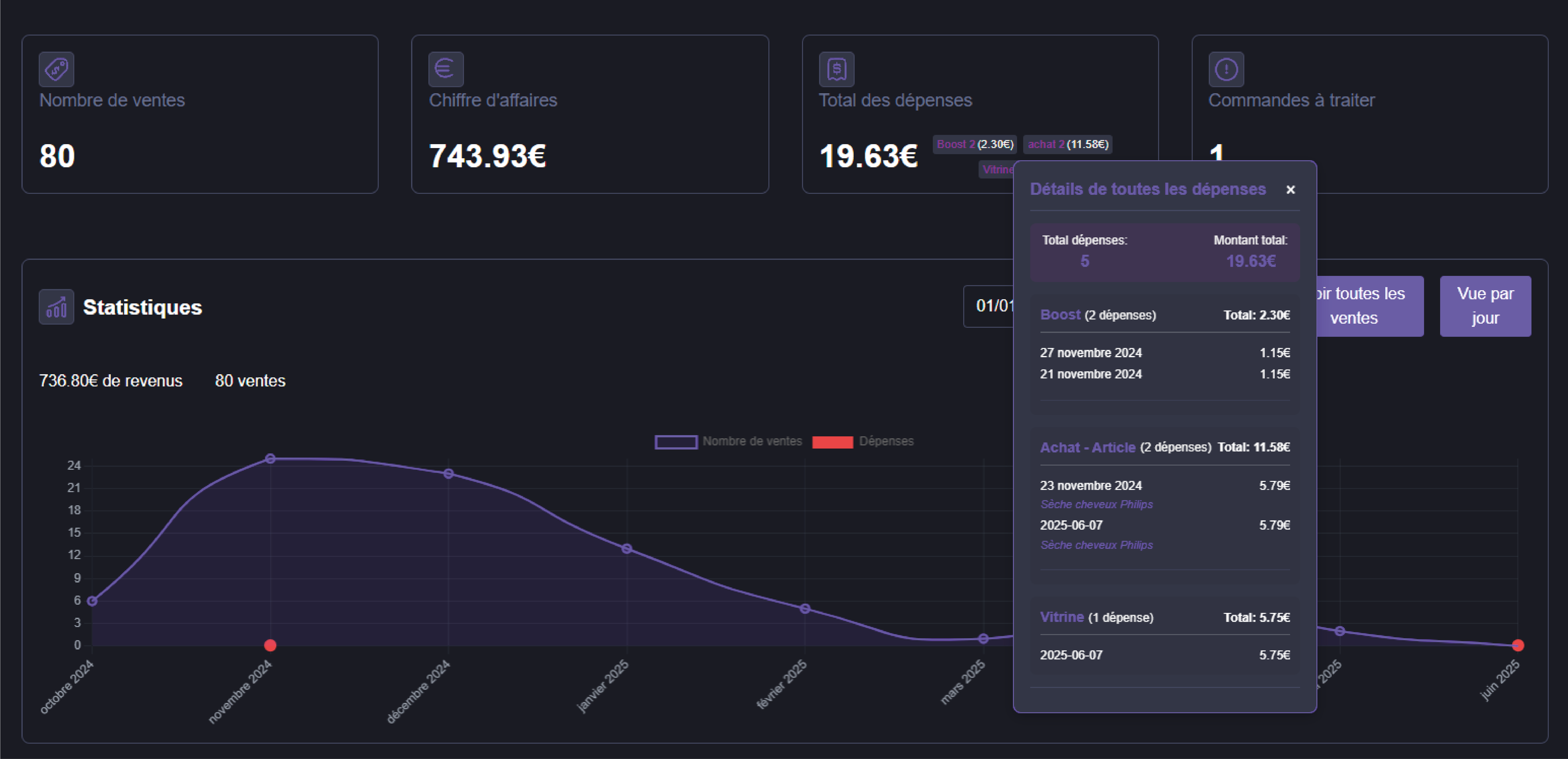The height and width of the screenshot is (759, 1568).
Task: Click the Boost 2 expense tag
Action: [974, 144]
